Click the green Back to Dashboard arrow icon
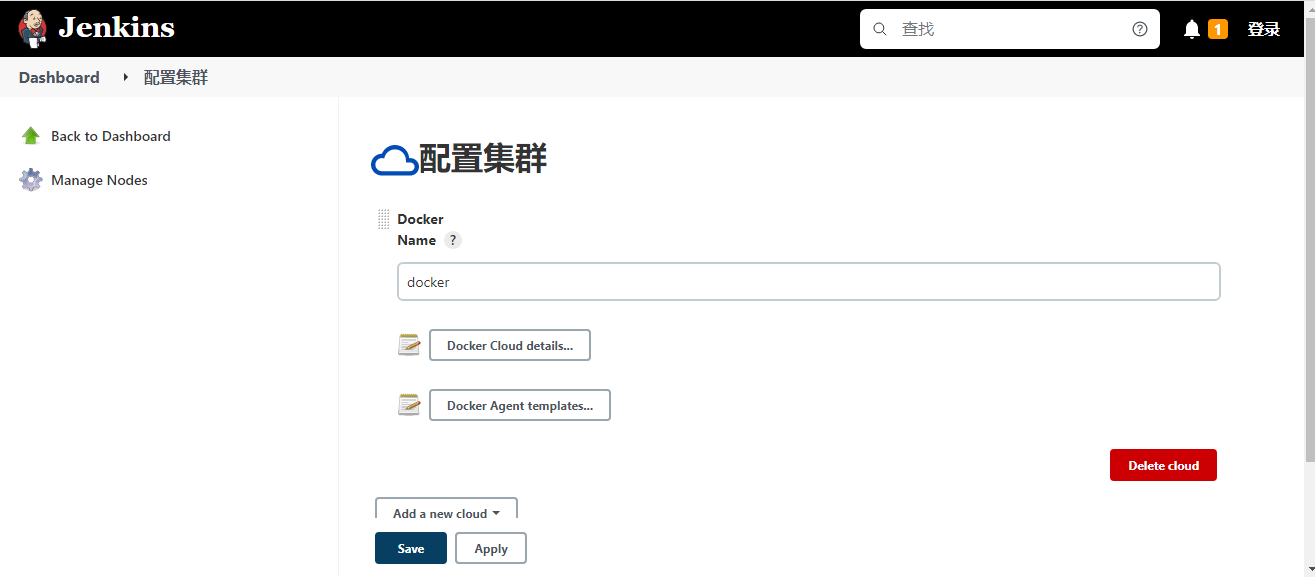Viewport: 1315px width, 577px height. point(31,135)
